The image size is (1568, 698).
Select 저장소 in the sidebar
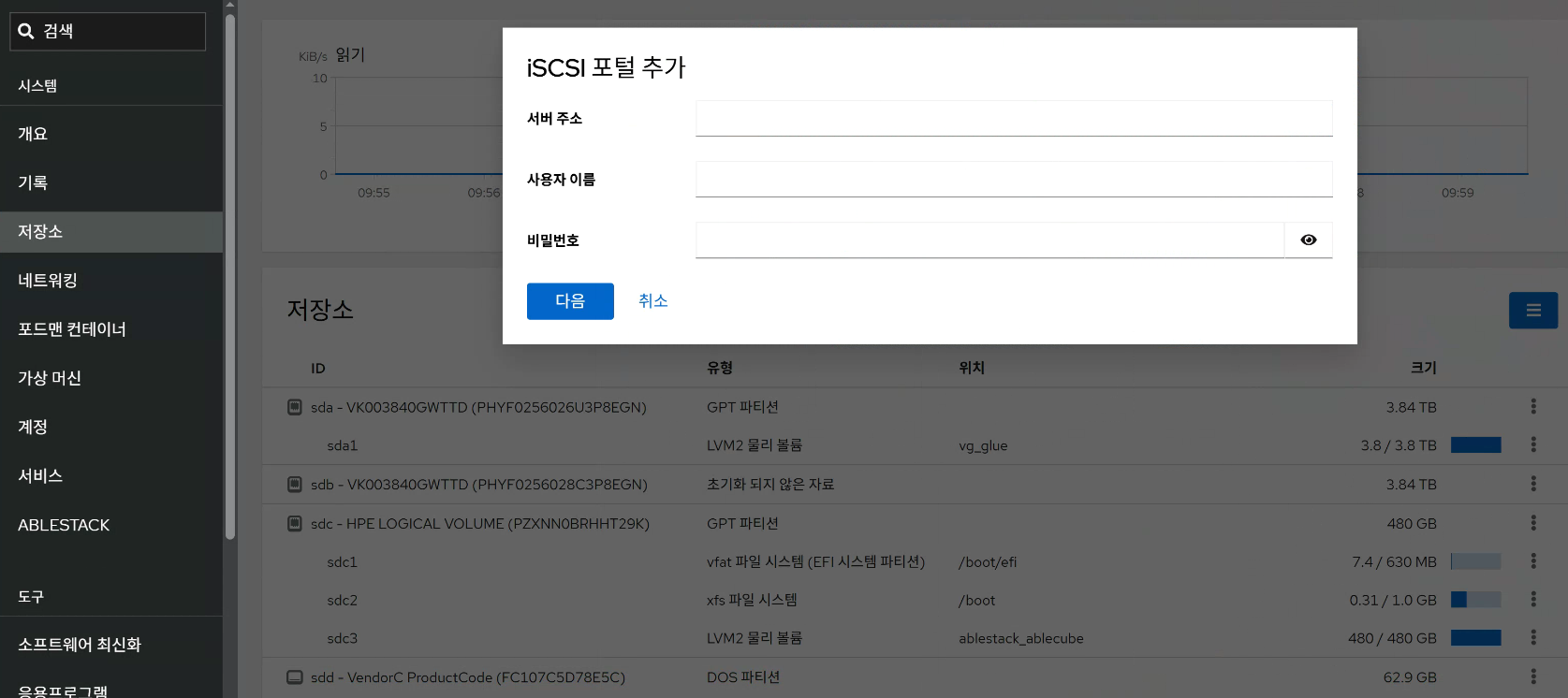click(111, 231)
